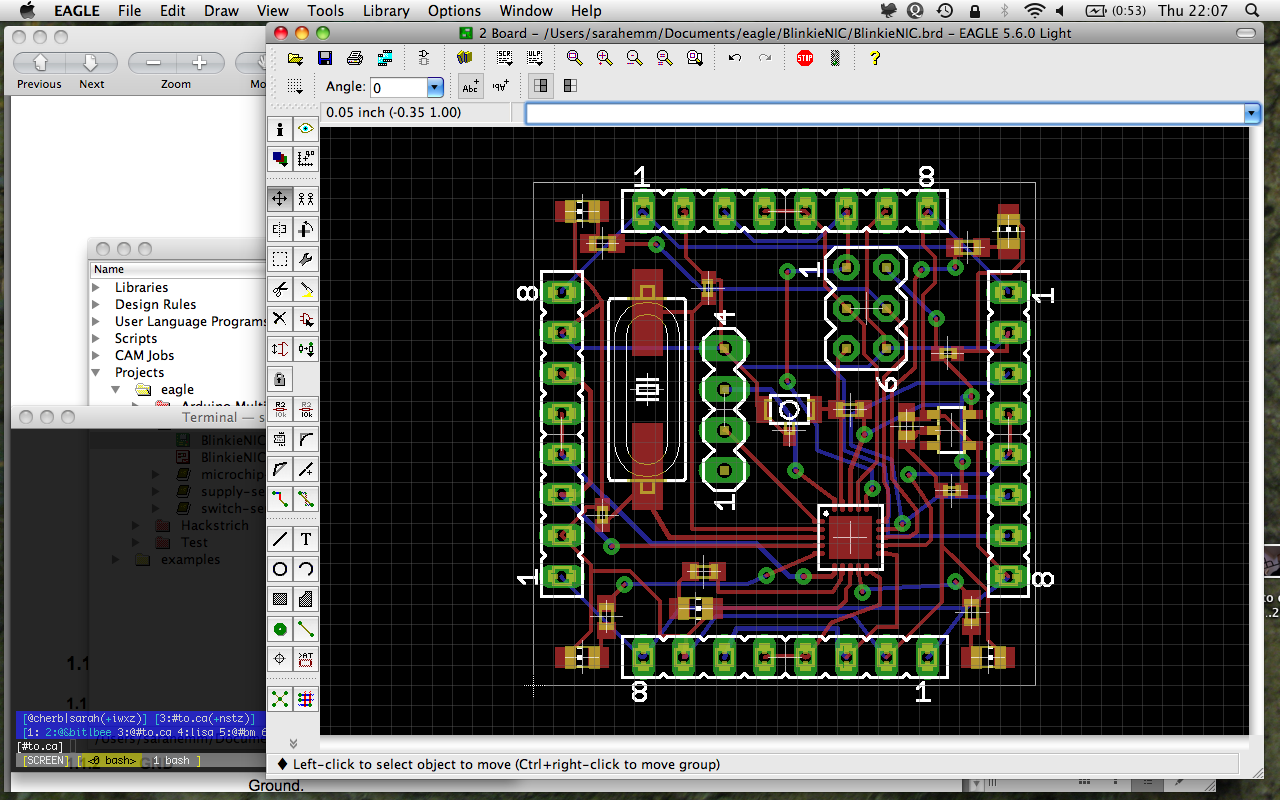Click the zoom-to-fit magnifier icon
Image resolution: width=1280 pixels, height=800 pixels.
pyautogui.click(x=574, y=58)
